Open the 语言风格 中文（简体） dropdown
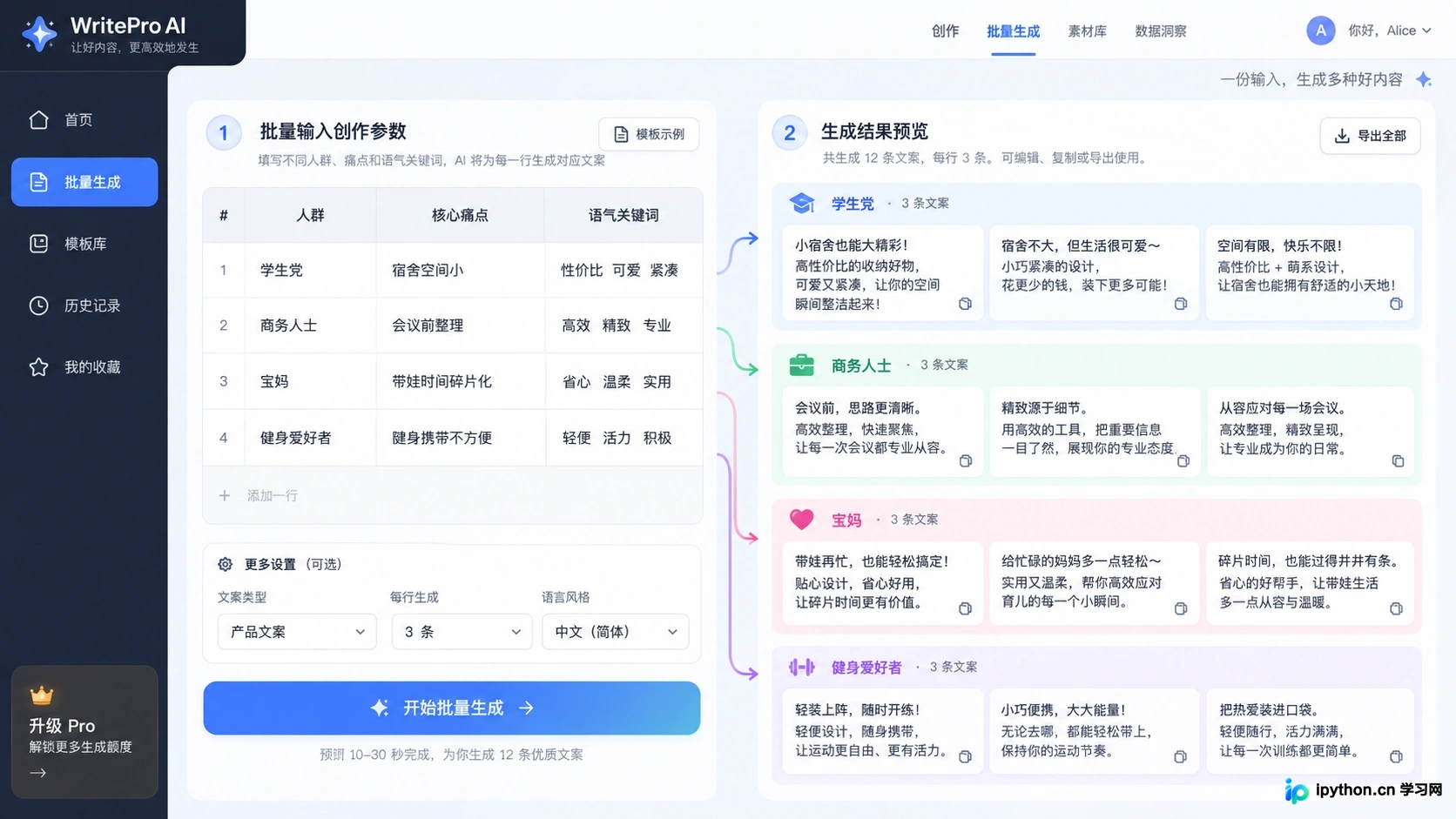Screen dimensions: 1456x819 [x=616, y=632]
